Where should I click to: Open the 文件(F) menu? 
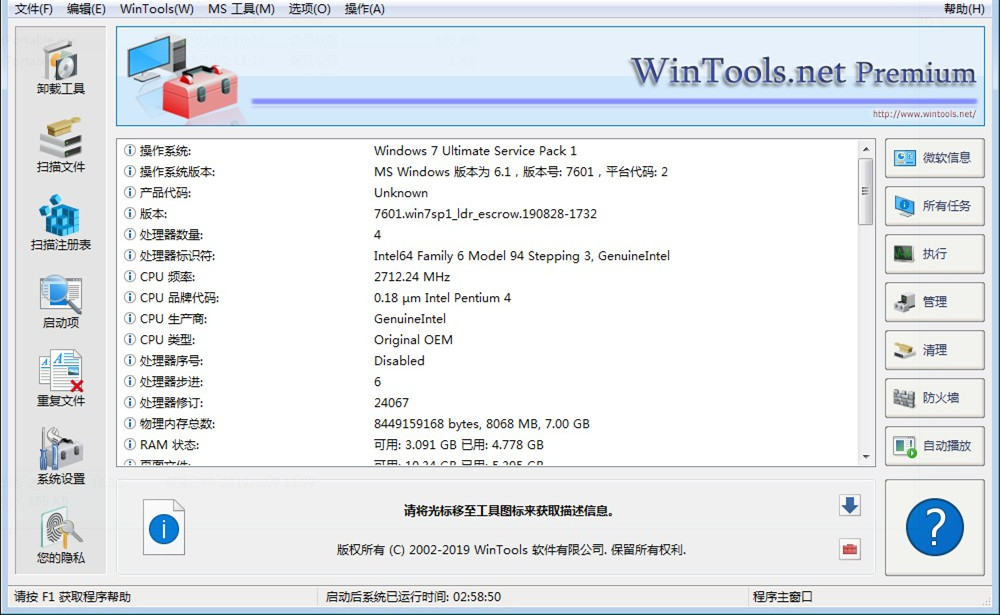coord(34,9)
